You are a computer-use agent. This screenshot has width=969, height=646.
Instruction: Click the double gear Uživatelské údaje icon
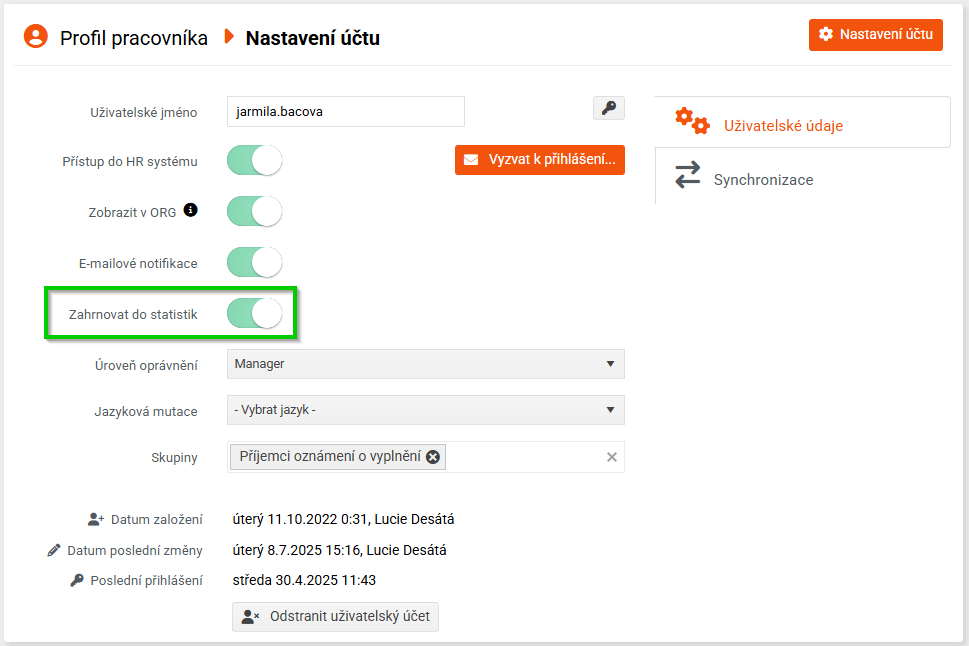692,121
